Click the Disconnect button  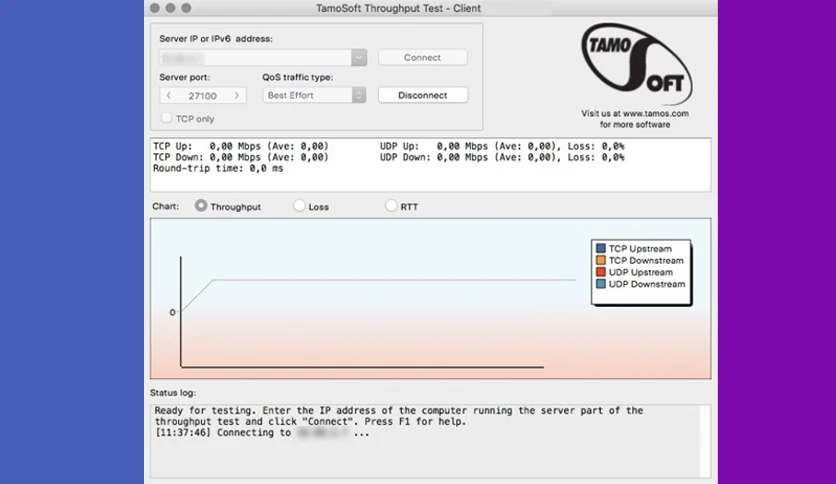coord(423,95)
